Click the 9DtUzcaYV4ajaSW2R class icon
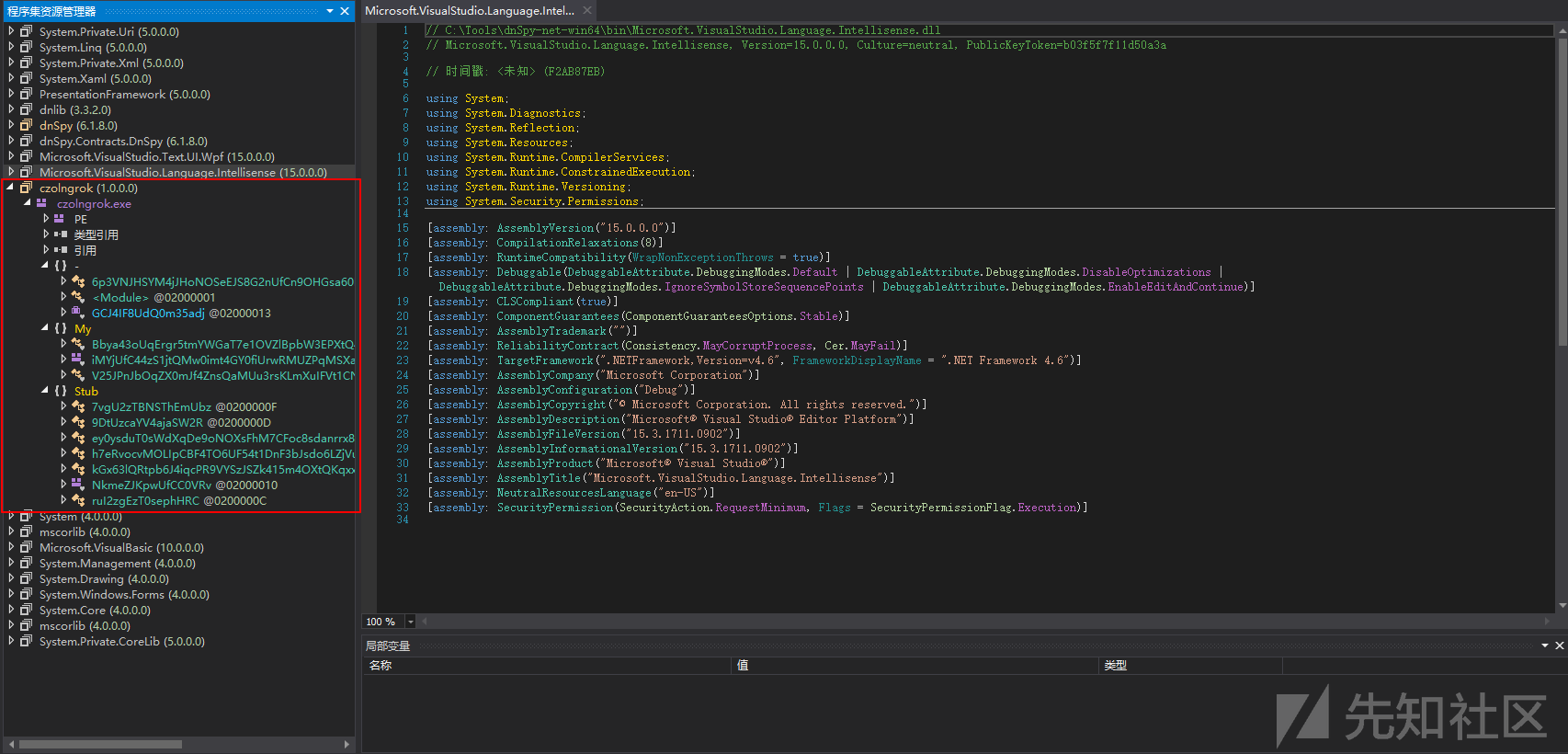The image size is (1568, 754). (78, 422)
